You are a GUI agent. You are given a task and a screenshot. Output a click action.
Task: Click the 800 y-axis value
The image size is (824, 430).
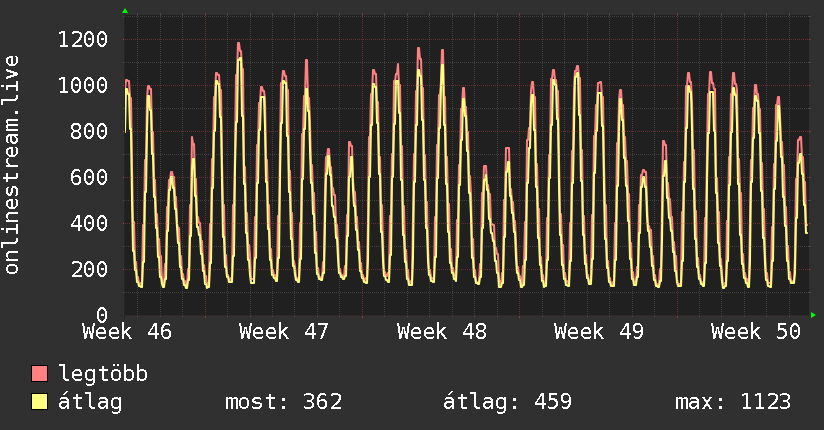tap(89, 131)
